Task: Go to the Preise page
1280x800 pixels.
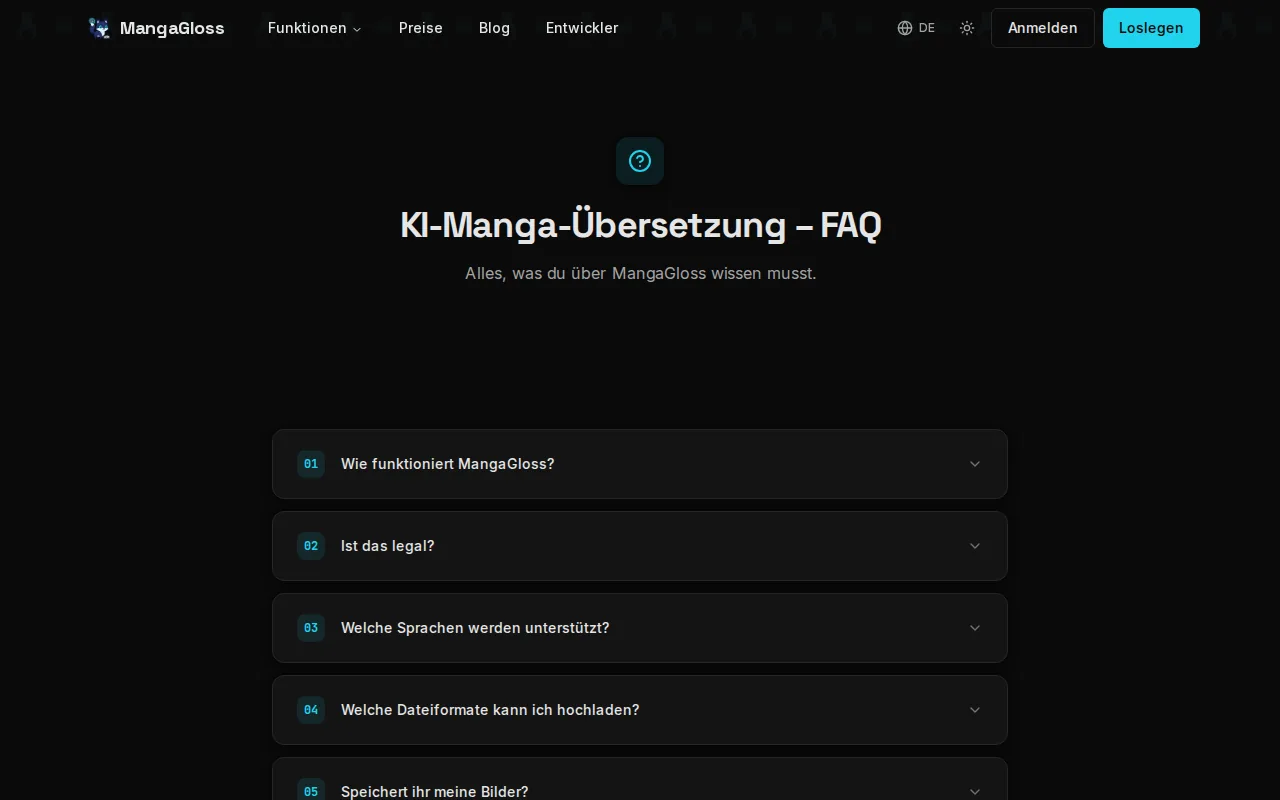Action: pyautogui.click(x=421, y=28)
